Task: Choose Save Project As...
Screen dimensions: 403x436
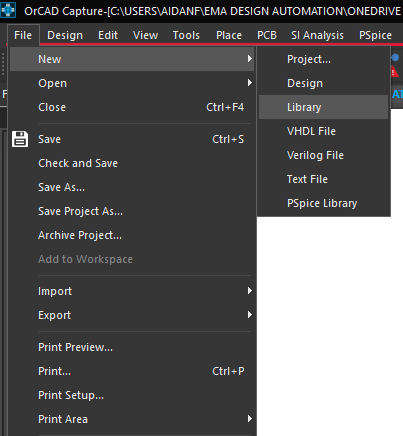Action: 132,211
